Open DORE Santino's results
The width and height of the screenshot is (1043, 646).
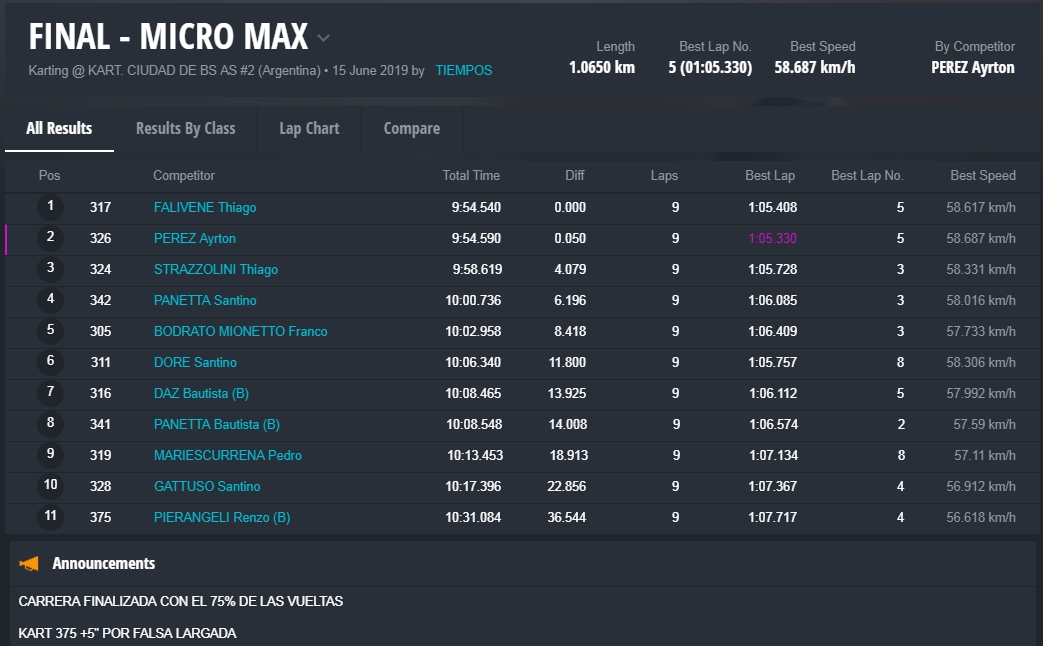tap(195, 363)
